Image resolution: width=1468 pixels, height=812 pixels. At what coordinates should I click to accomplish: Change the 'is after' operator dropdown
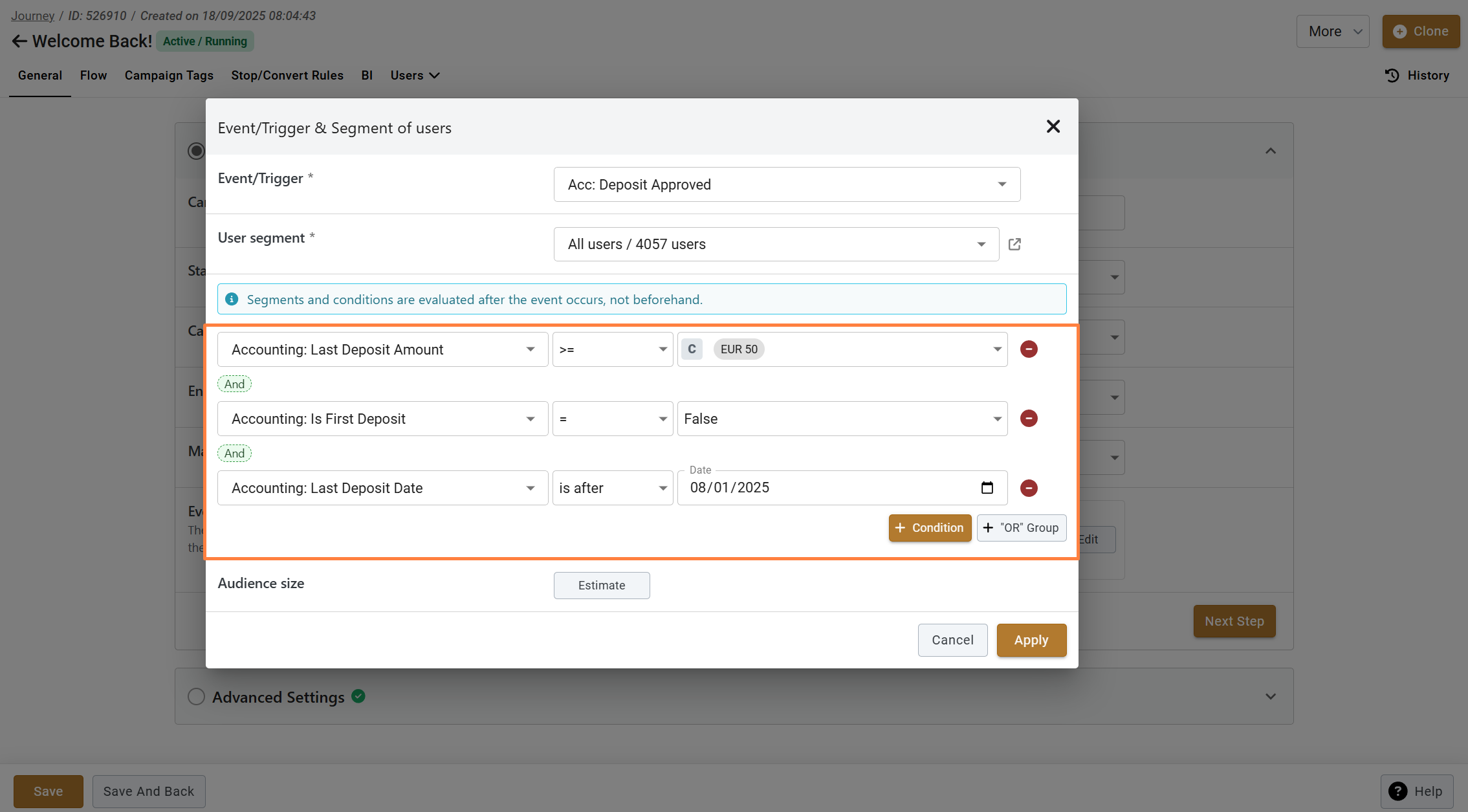tap(612, 488)
